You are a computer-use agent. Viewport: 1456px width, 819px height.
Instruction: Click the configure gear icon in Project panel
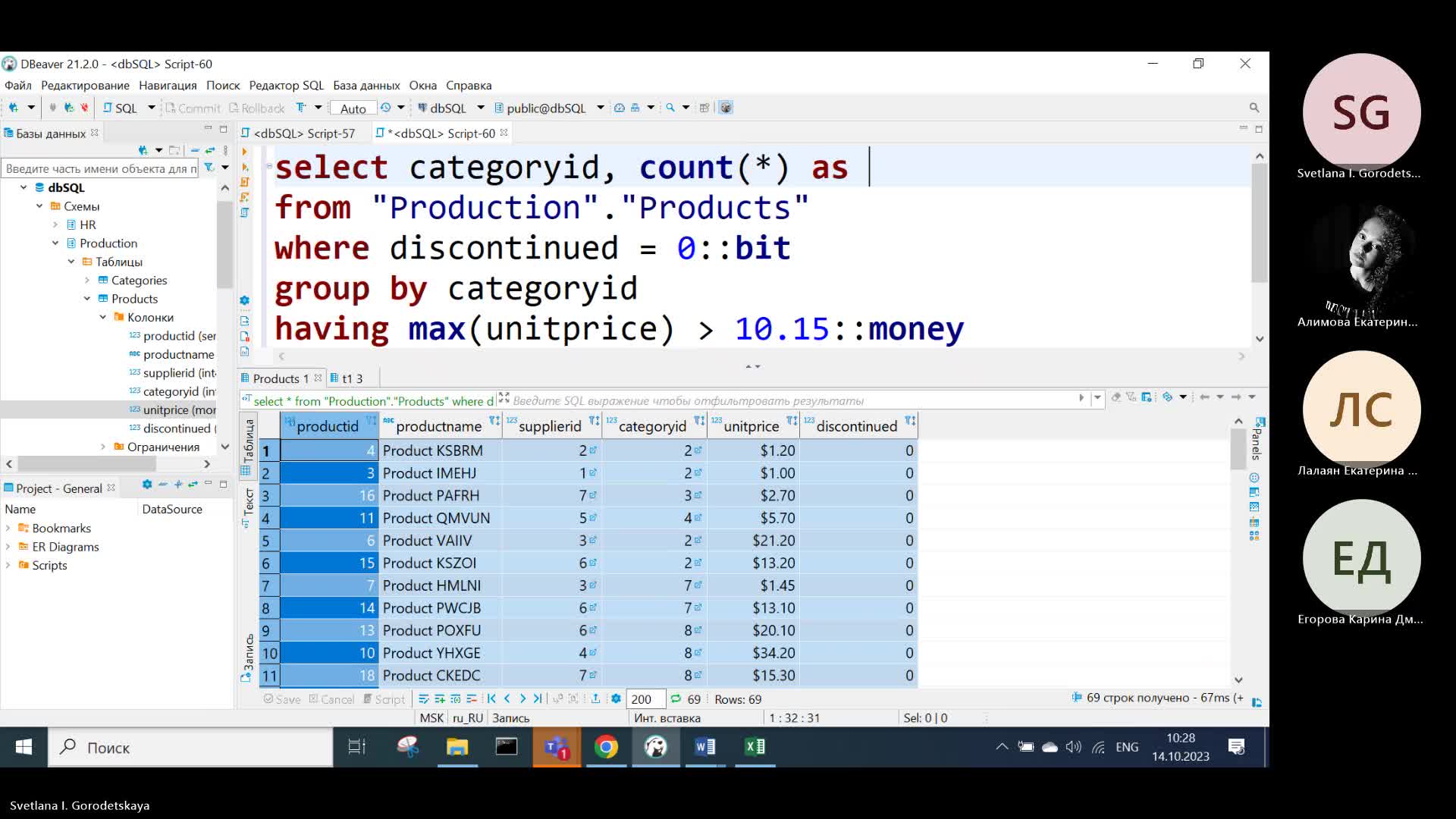point(147,484)
